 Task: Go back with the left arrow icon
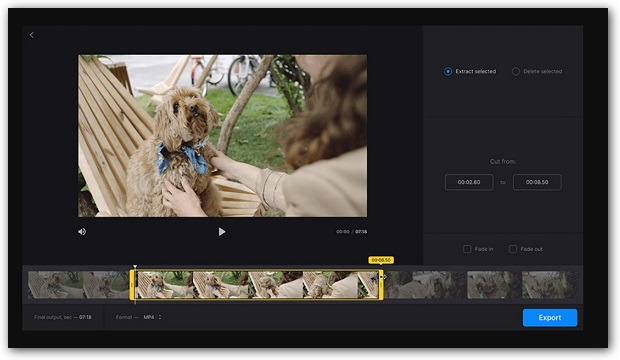pos(32,35)
